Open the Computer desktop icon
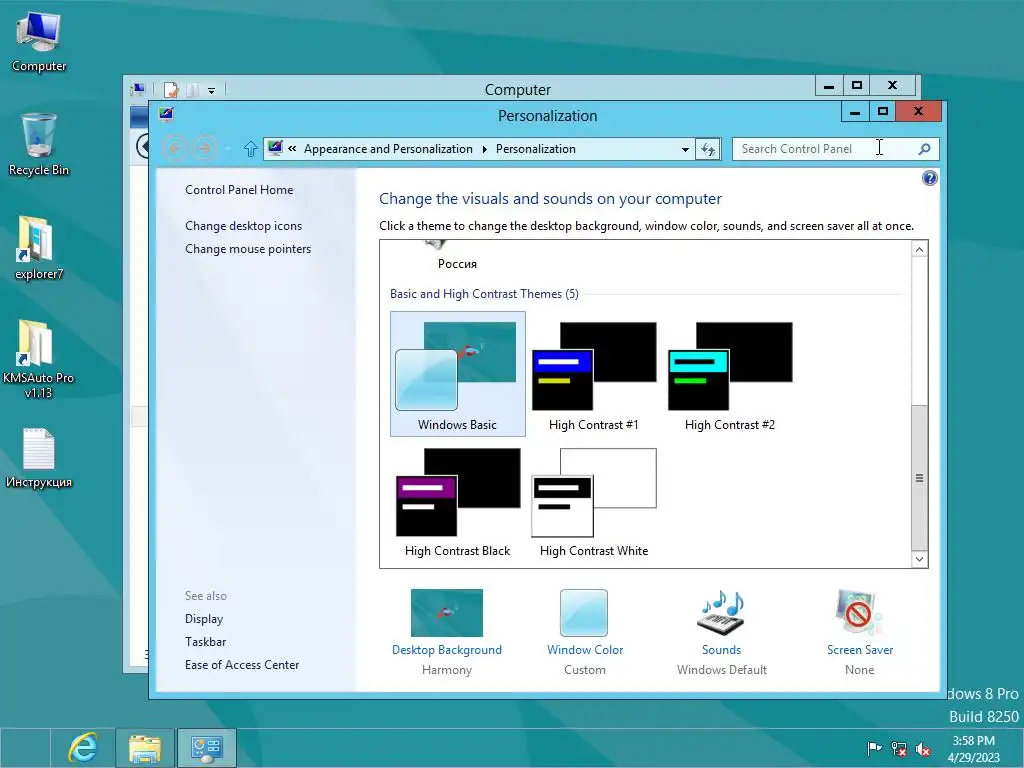 (x=39, y=42)
